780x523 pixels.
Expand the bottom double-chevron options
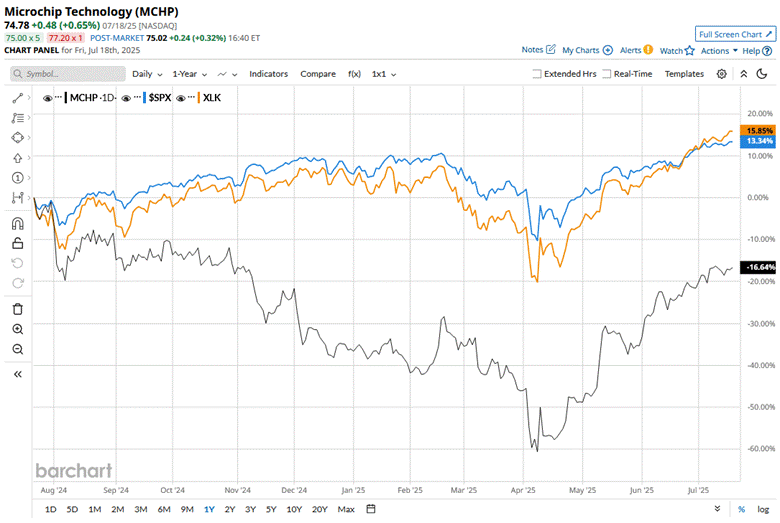(x=717, y=509)
